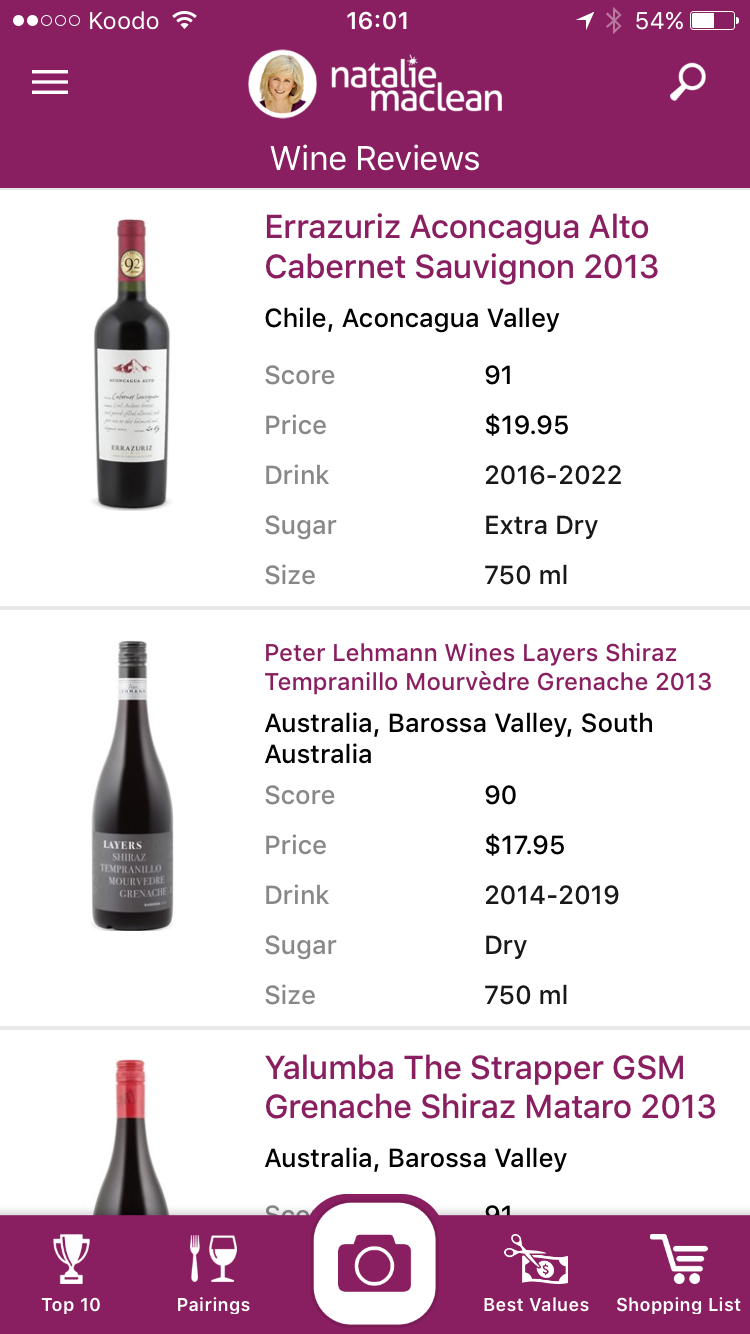Screen dimensions: 750x1334
Task: Tap the $19.95 price of Errazuriz
Action: (x=526, y=425)
